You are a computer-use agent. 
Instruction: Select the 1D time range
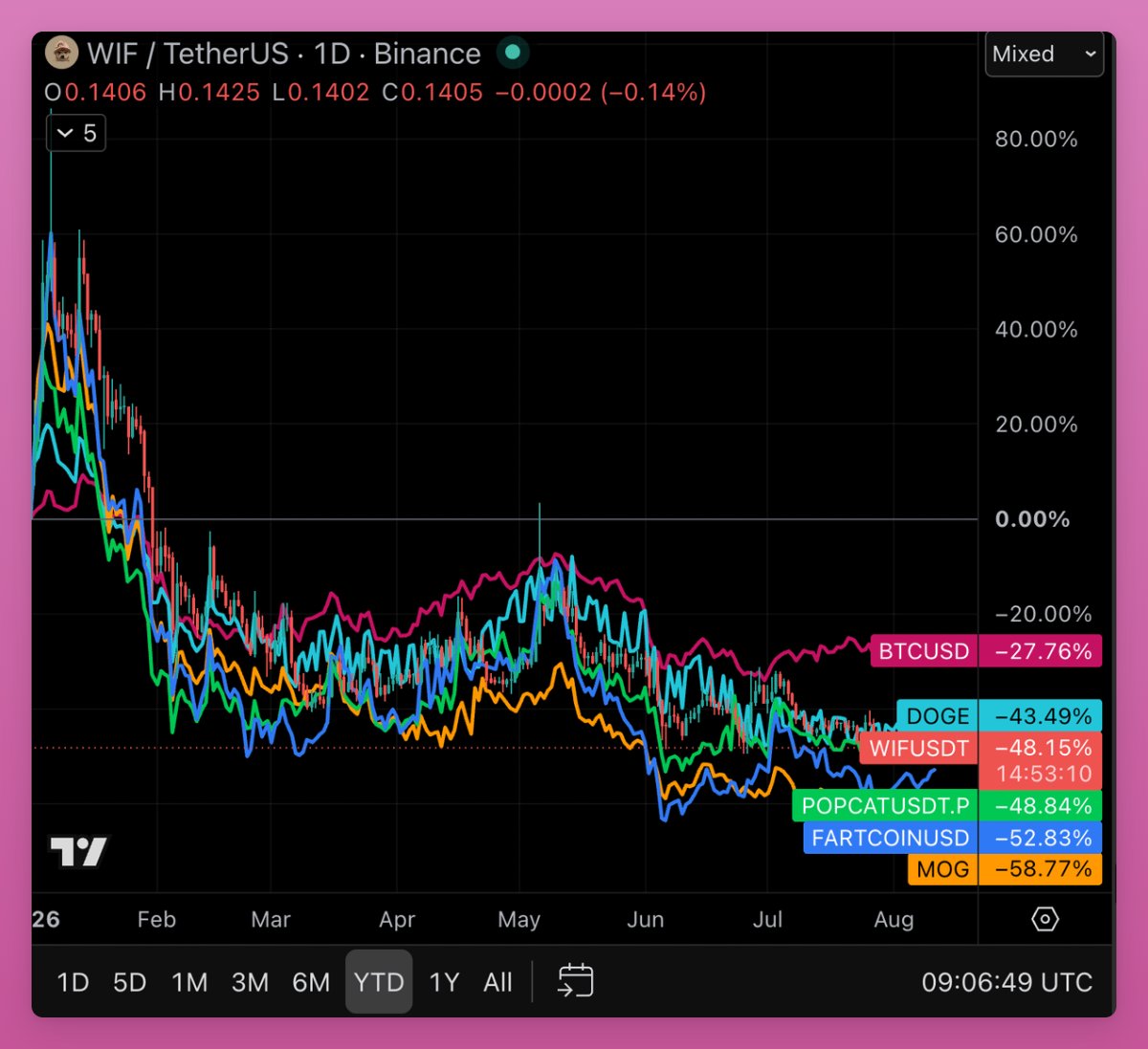(x=73, y=982)
